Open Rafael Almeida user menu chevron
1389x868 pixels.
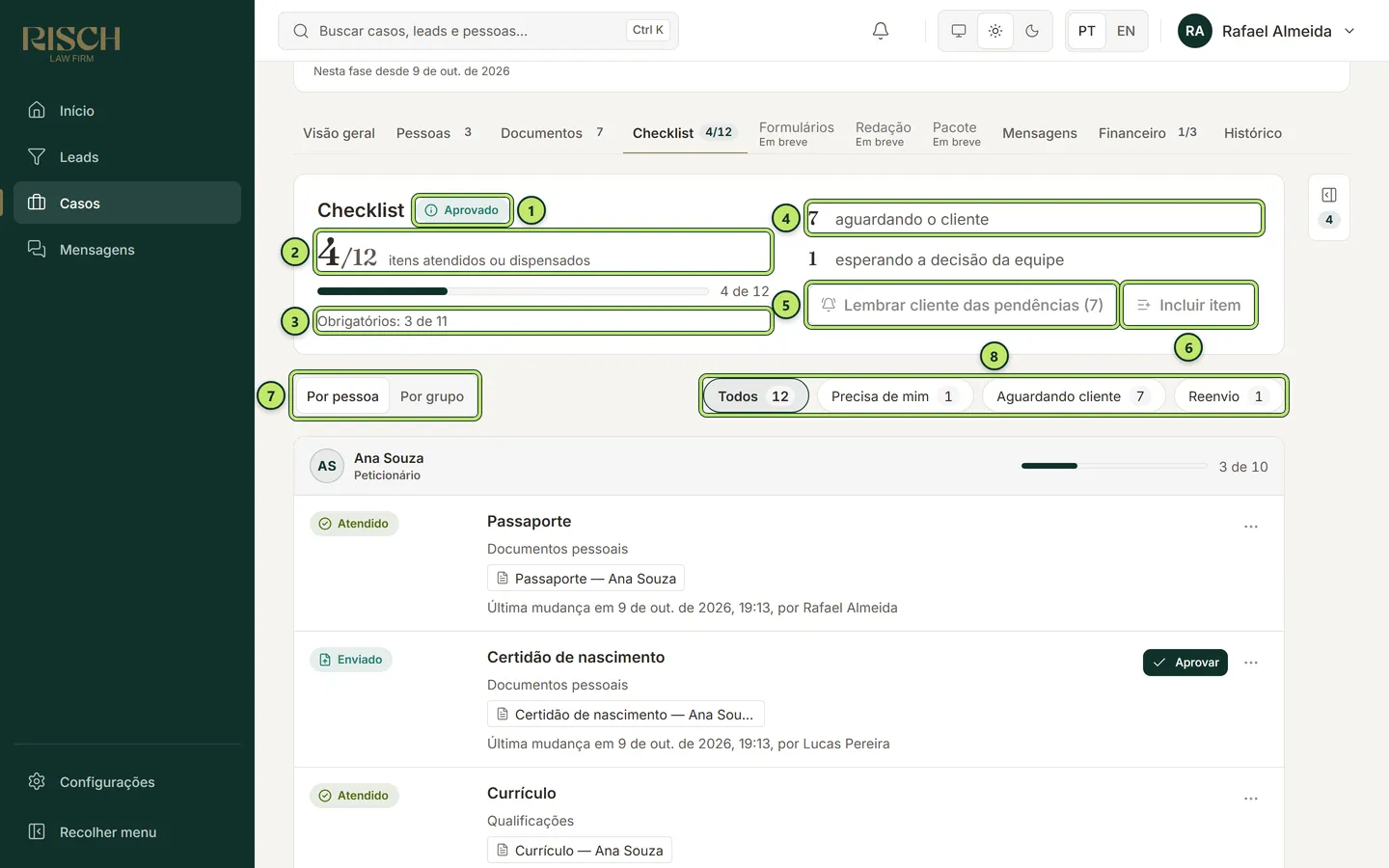(x=1349, y=31)
